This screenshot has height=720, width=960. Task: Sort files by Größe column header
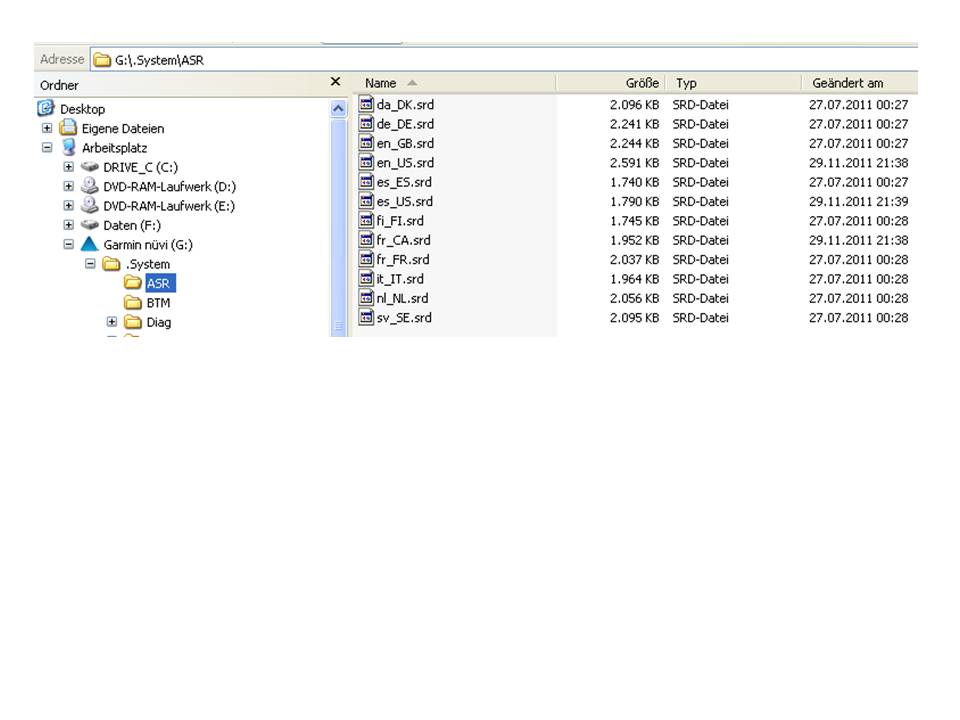coord(610,83)
